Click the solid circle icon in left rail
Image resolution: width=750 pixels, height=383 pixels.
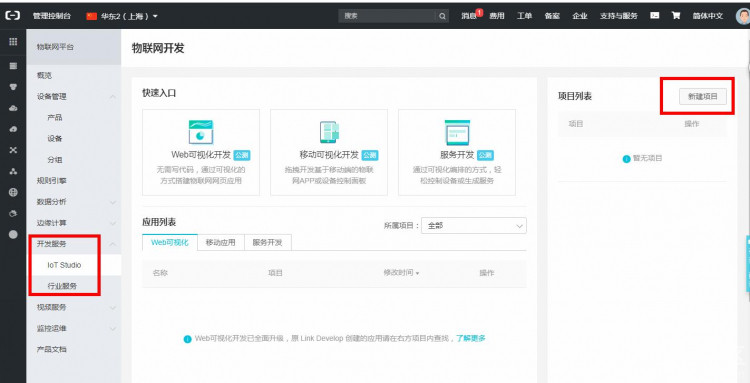[x=13, y=234]
